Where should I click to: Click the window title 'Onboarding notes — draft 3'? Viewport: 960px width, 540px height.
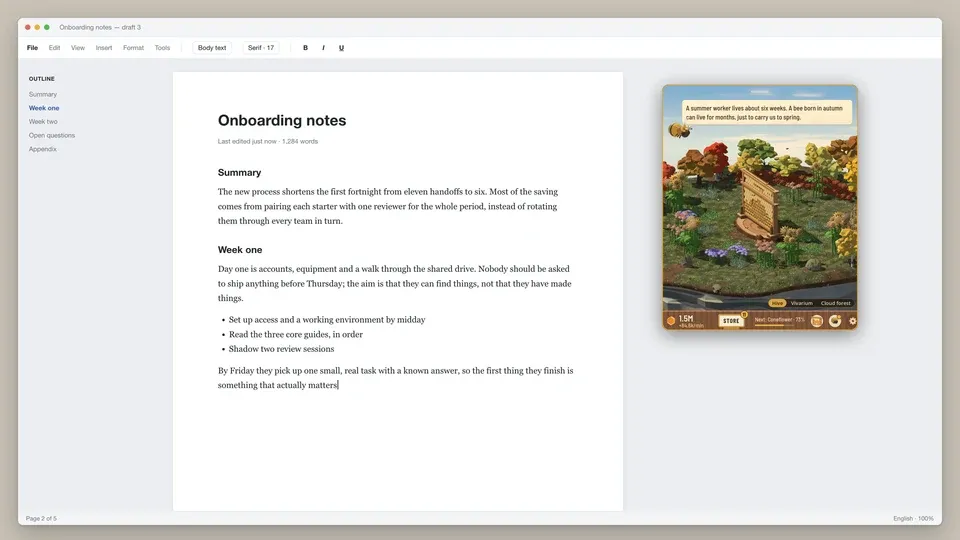[100, 28]
